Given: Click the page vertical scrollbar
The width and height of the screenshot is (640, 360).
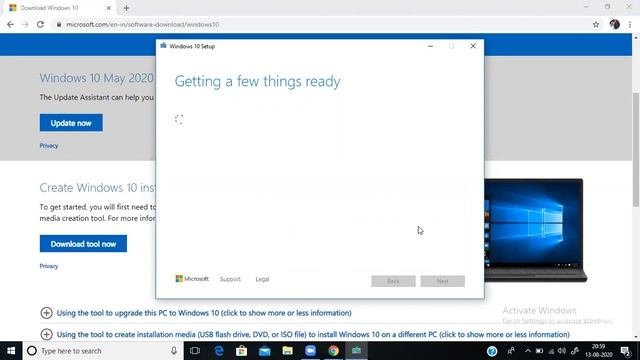Looking at the screenshot, I should tap(636, 150).
